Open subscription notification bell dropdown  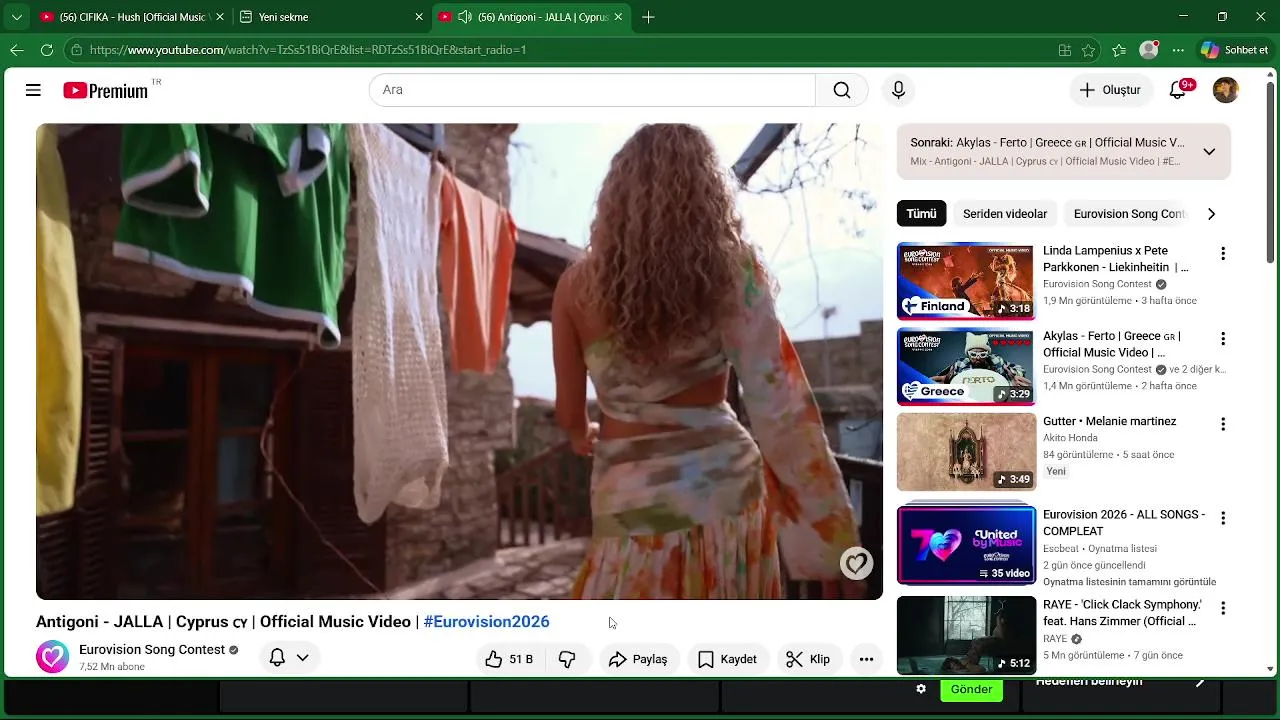289,658
